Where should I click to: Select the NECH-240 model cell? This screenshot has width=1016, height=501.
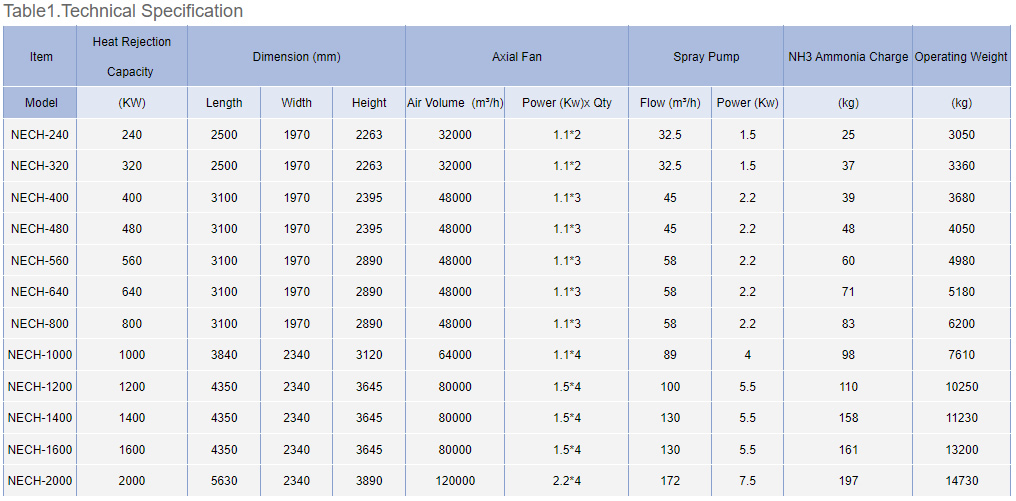point(41,135)
